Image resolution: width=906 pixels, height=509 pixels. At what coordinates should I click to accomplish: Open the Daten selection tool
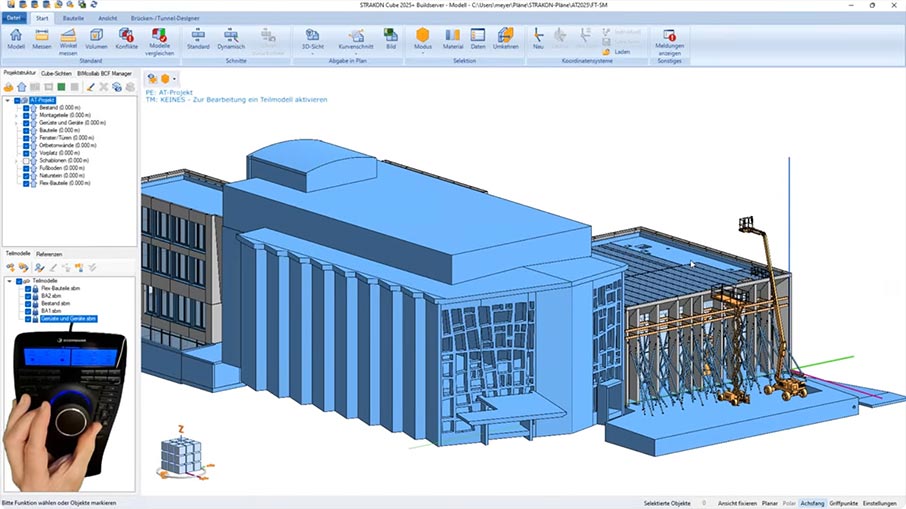point(478,38)
